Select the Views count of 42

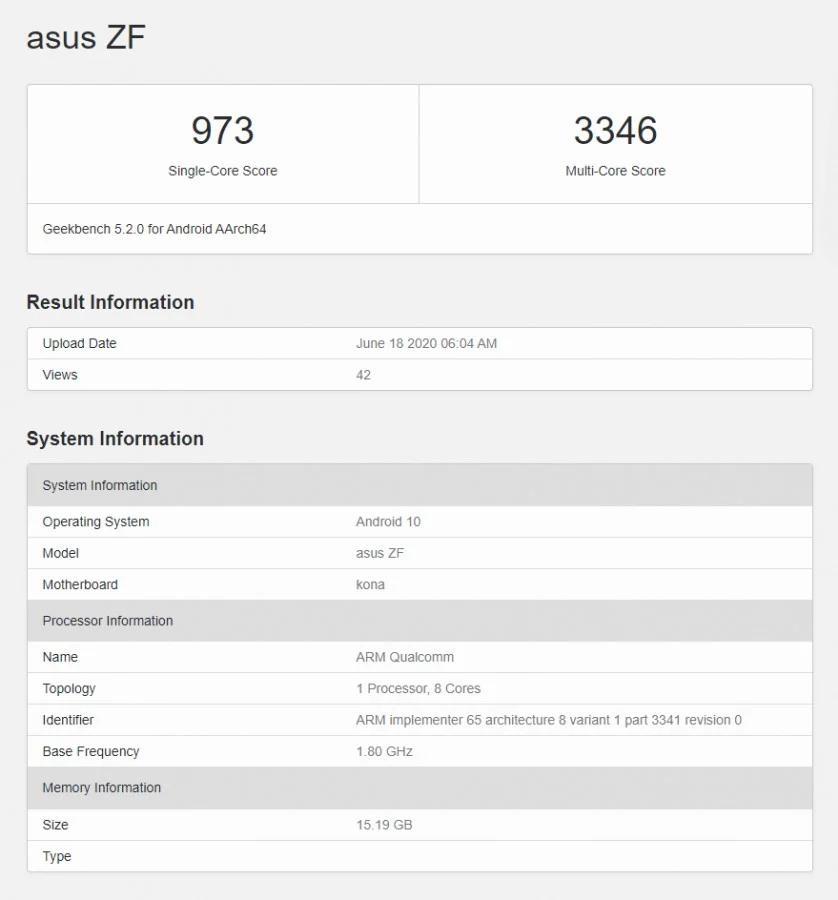tap(362, 374)
